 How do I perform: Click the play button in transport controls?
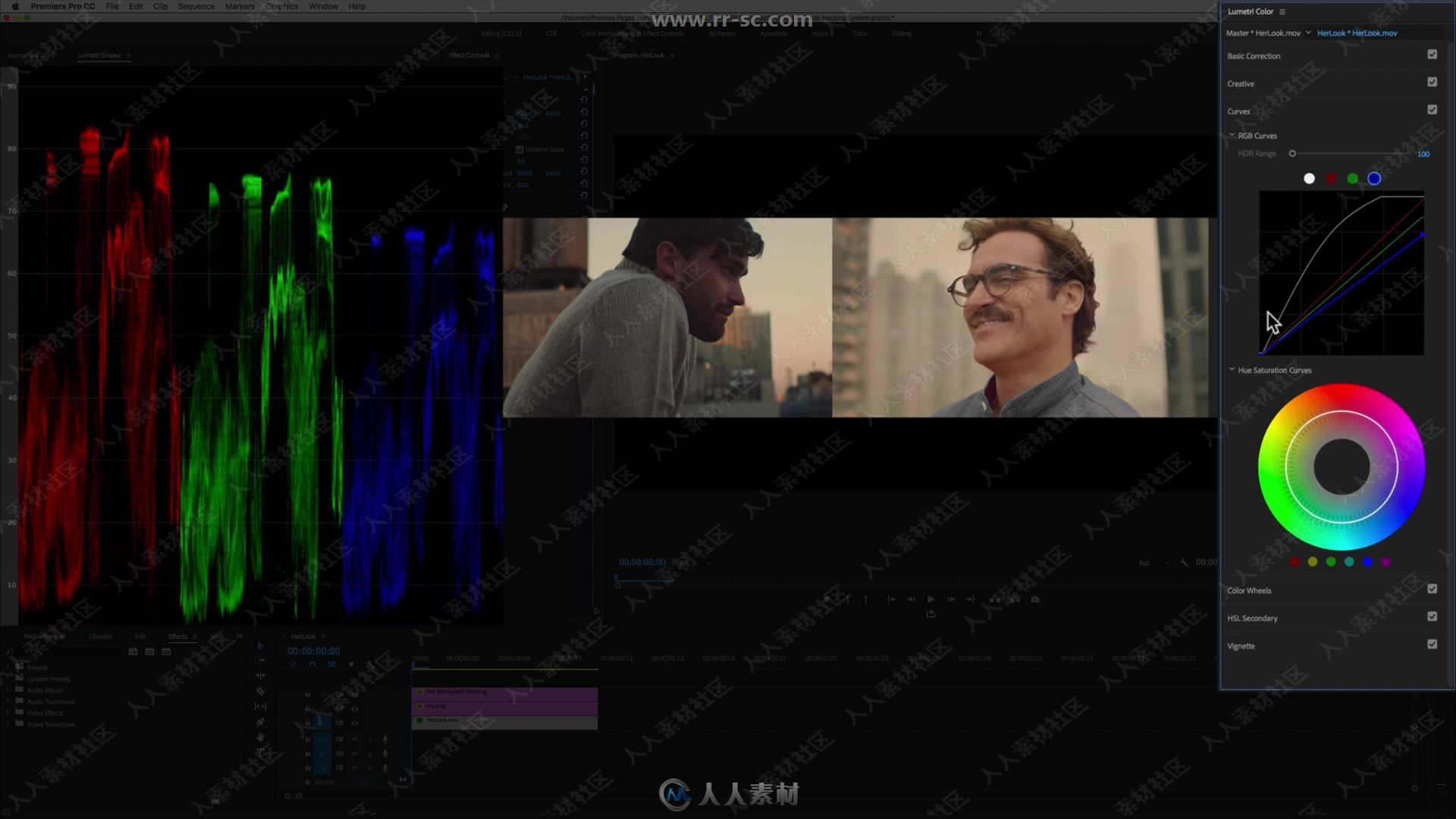click(x=930, y=599)
